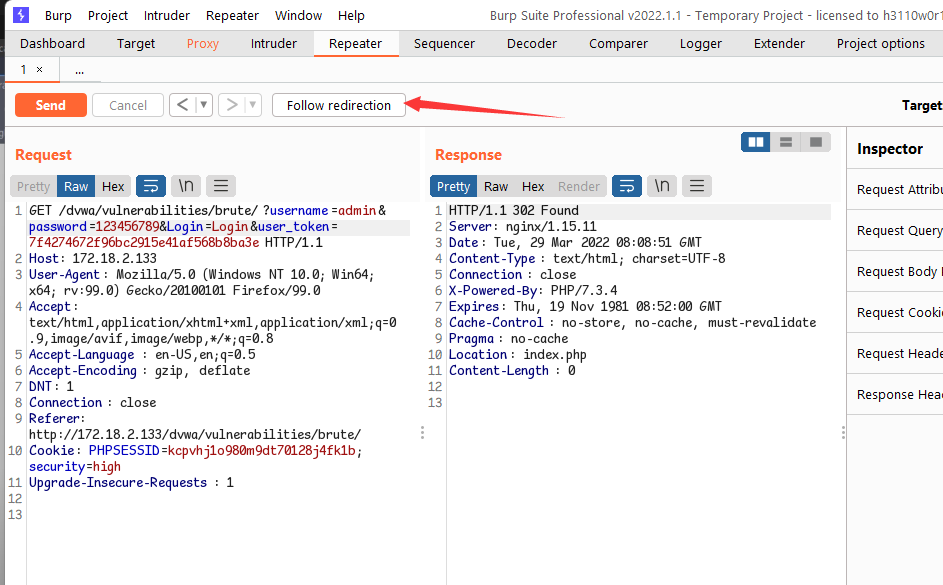Image resolution: width=943 pixels, height=585 pixels.
Task: Switch to the Extender tool tab
Action: [779, 44]
